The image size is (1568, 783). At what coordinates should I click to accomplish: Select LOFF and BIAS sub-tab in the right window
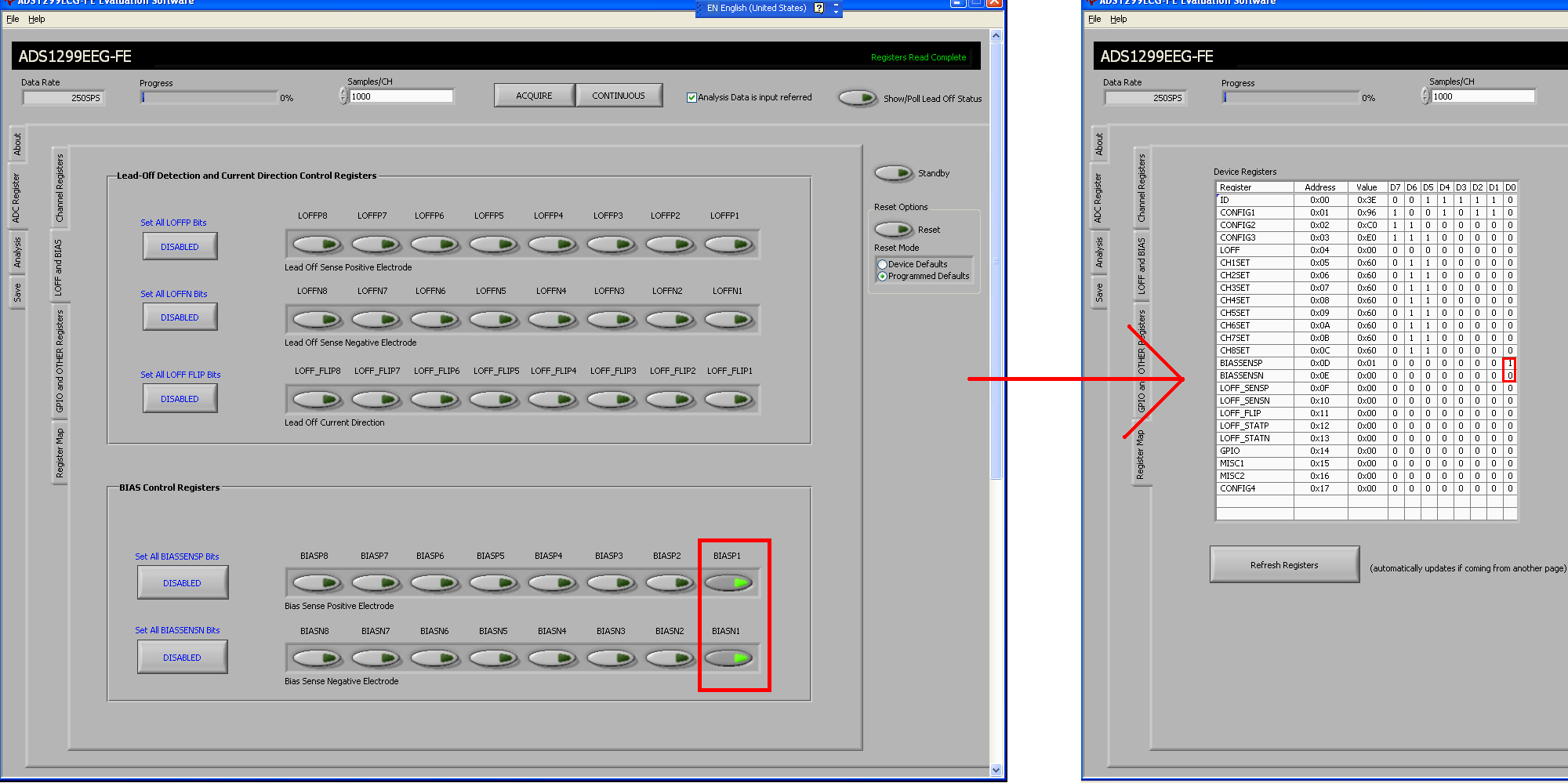pyautogui.click(x=1142, y=267)
